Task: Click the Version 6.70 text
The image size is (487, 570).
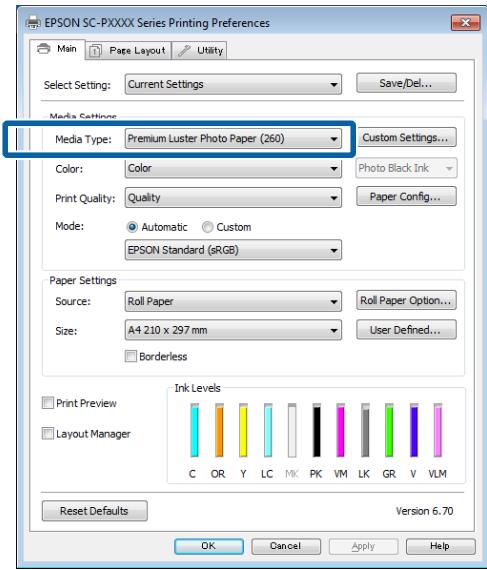Action: click(424, 511)
